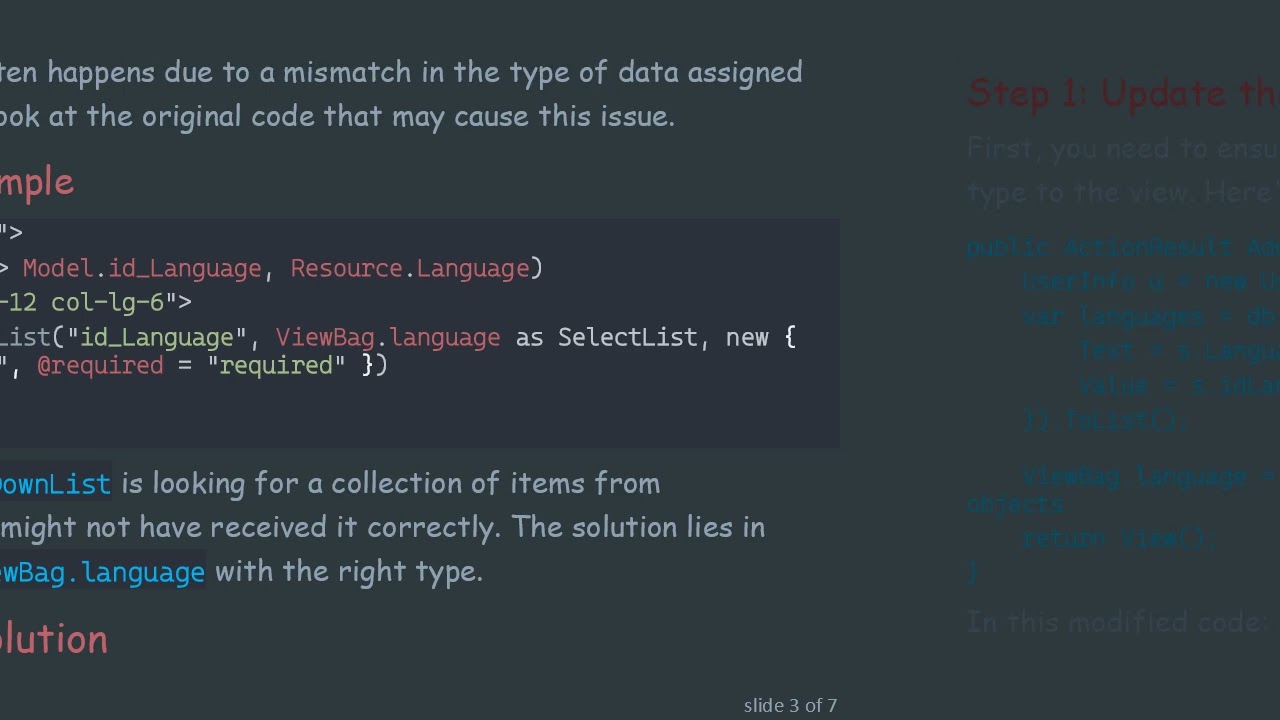Click the "slide 3 of 7" counter

(790, 706)
